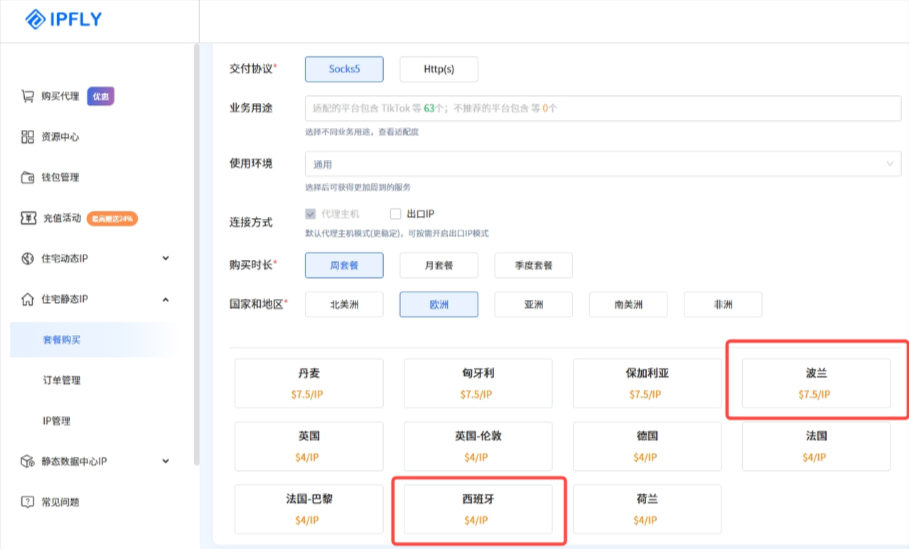The height and width of the screenshot is (549, 909).
Task: Open the 业务用途 platform selector field
Action: 603,108
